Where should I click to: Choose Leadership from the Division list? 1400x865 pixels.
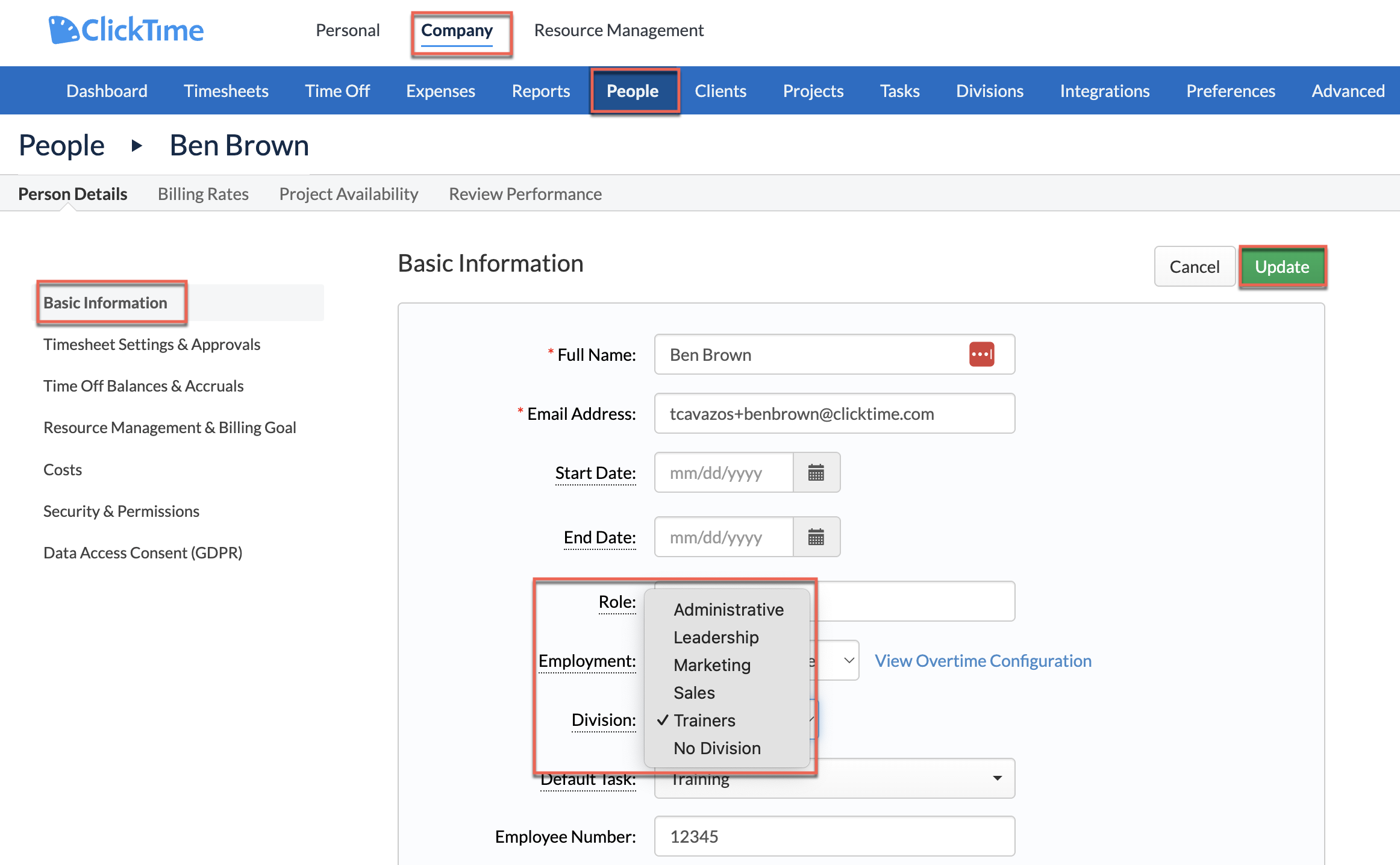(x=727, y=637)
